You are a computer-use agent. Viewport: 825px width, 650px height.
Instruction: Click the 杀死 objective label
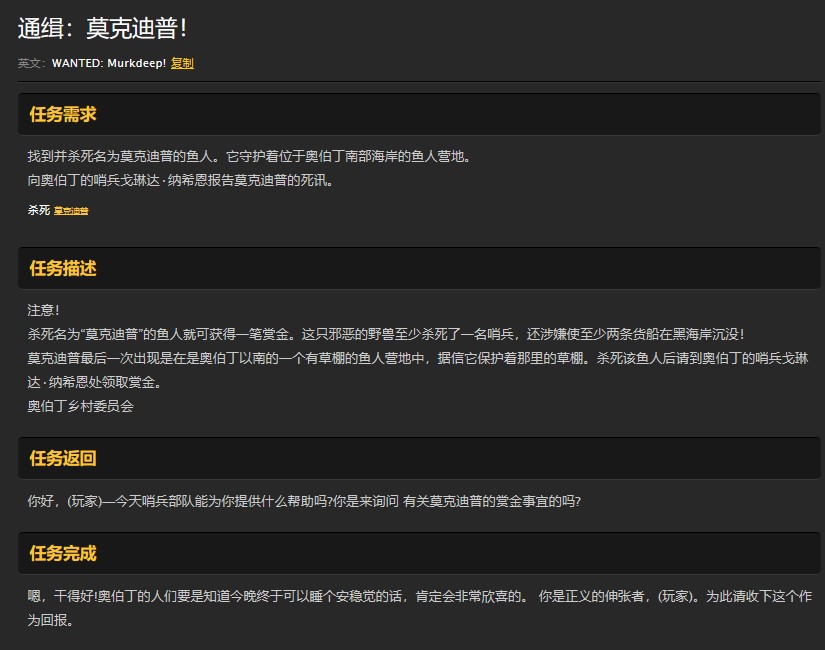tap(37, 211)
